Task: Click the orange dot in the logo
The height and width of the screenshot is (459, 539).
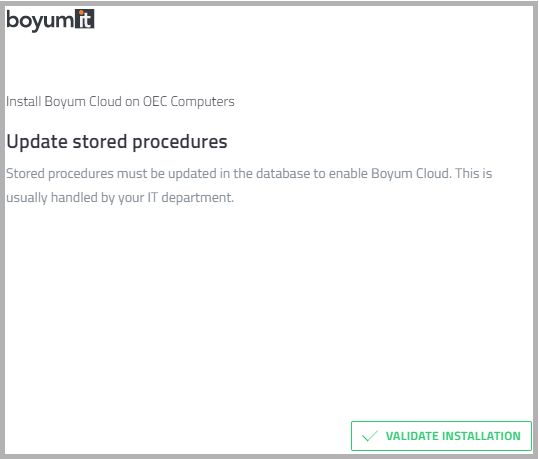Action: (81, 13)
